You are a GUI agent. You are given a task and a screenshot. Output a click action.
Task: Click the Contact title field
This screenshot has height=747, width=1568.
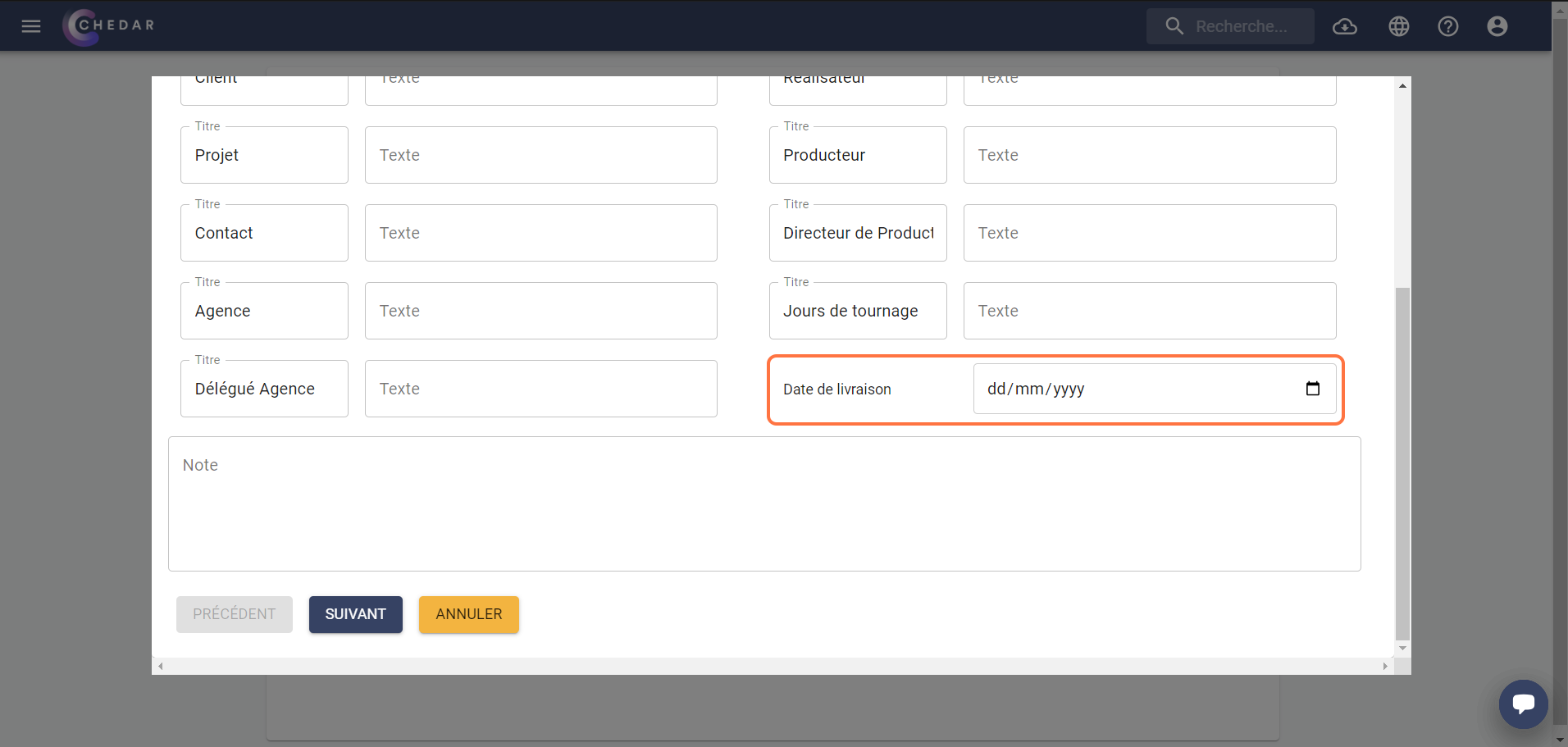pyautogui.click(x=264, y=233)
